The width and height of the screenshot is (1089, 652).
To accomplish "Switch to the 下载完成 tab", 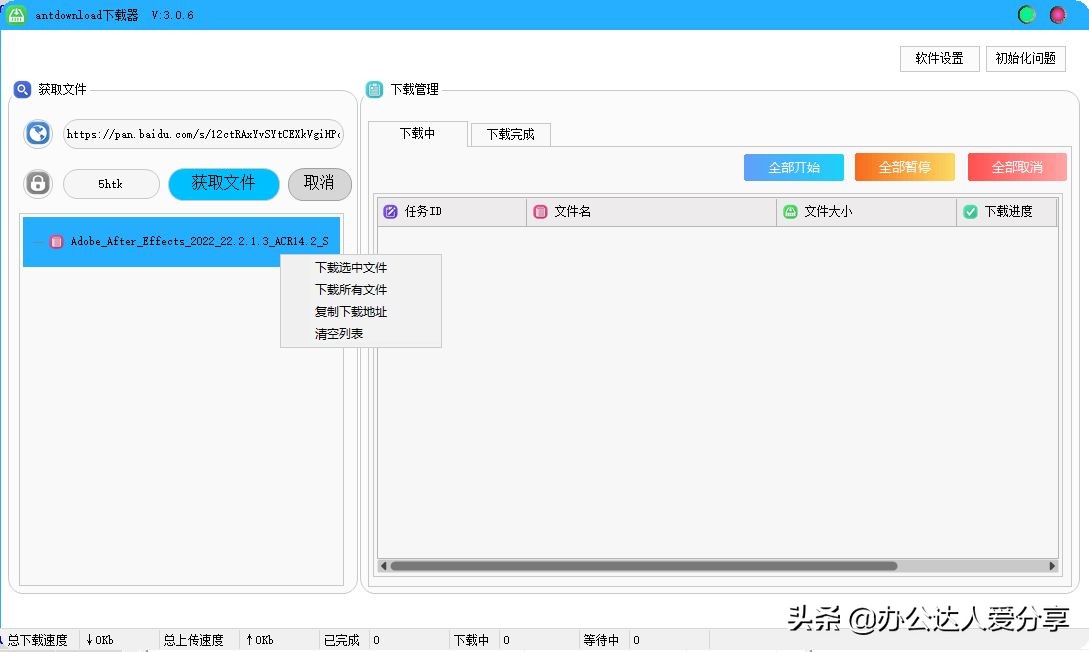I will point(509,134).
